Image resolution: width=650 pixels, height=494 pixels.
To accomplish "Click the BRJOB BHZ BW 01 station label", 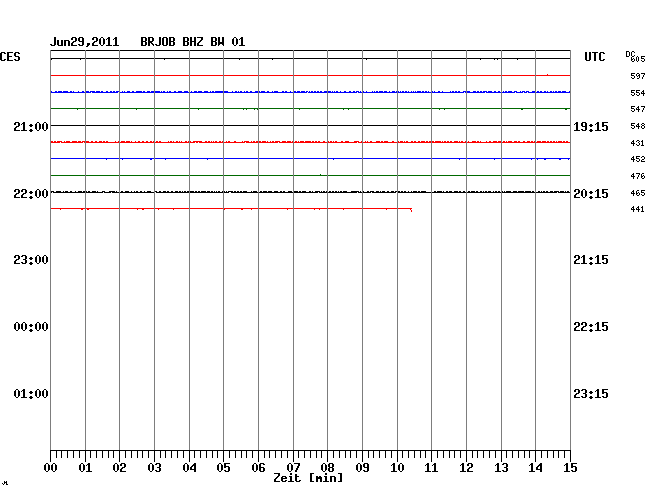I will 193,42.
